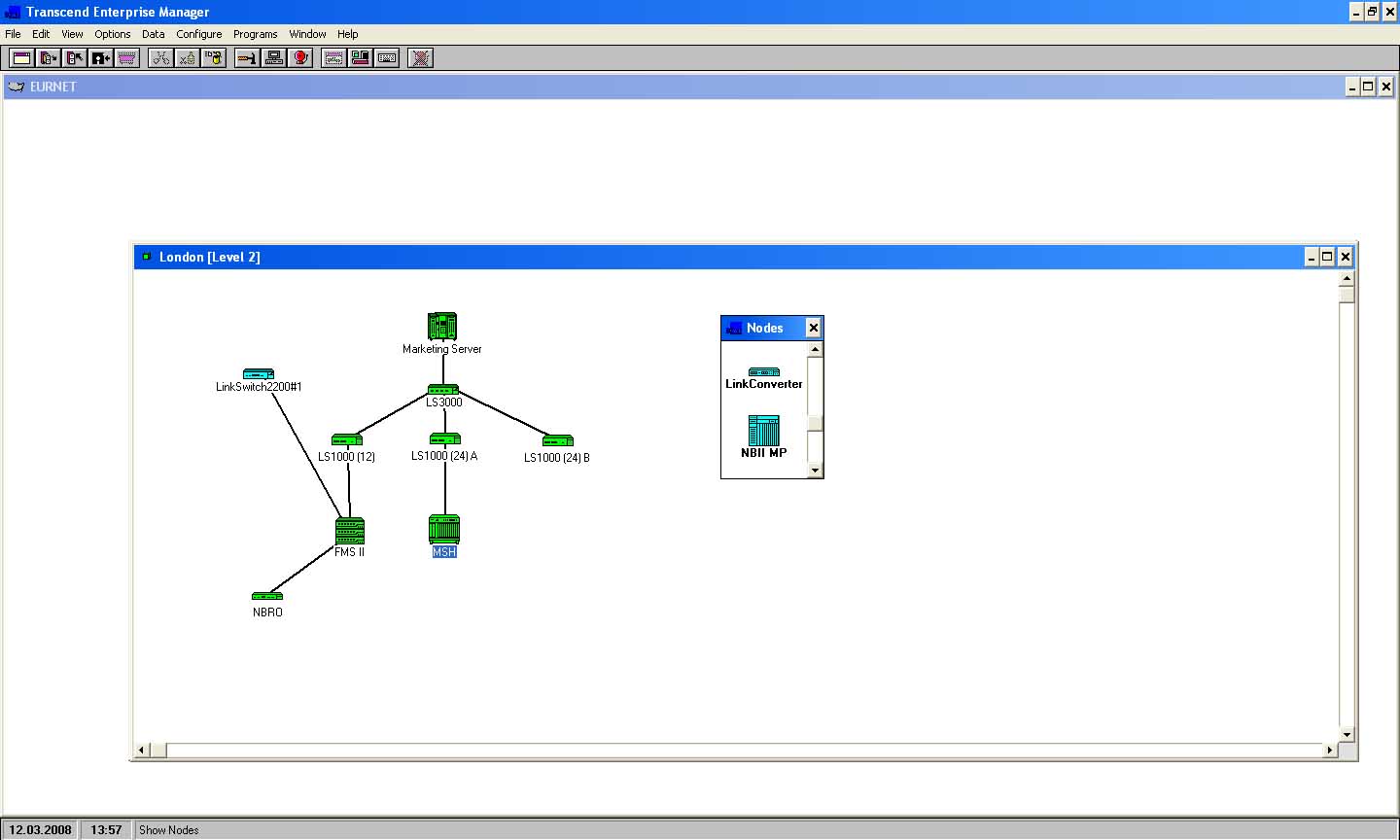Open the Data menu
The width and height of the screenshot is (1400, 840).
pyautogui.click(x=154, y=34)
